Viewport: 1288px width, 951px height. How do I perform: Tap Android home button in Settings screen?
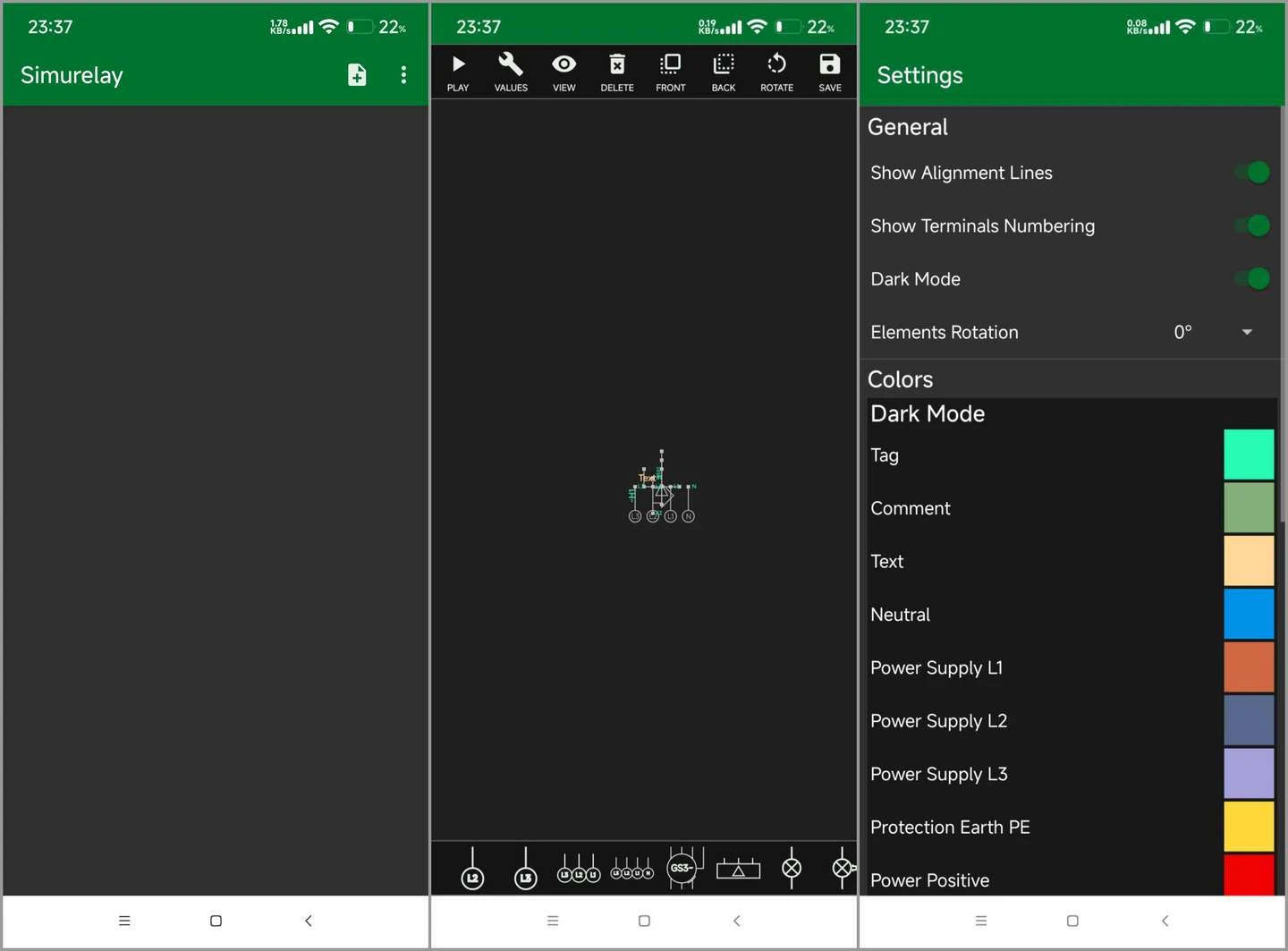point(1072,921)
